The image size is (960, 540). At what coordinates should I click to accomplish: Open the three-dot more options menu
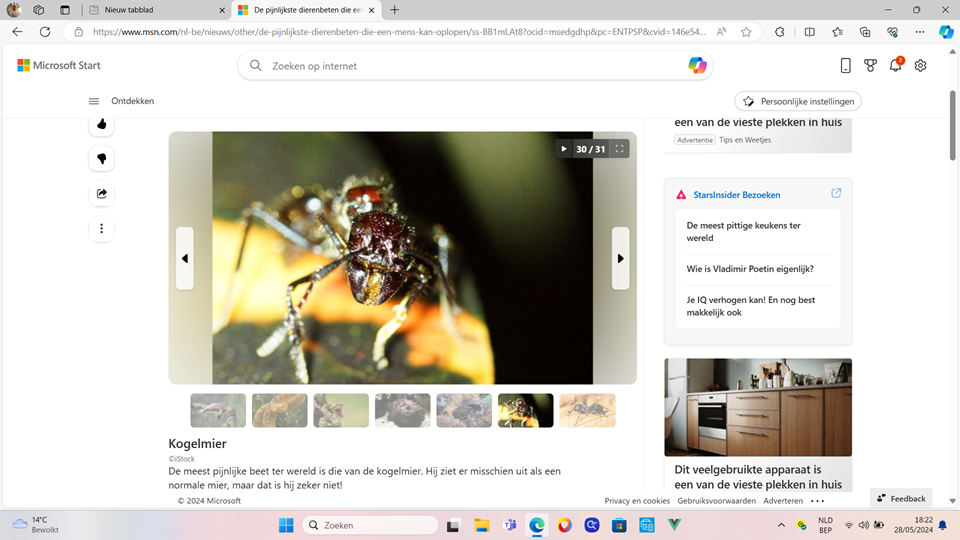point(101,229)
